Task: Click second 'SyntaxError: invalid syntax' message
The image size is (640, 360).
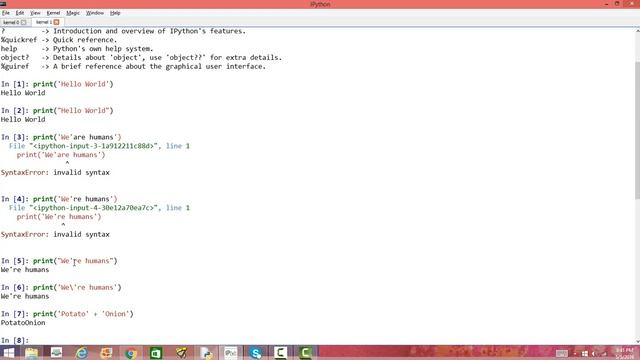Action: tap(55, 235)
